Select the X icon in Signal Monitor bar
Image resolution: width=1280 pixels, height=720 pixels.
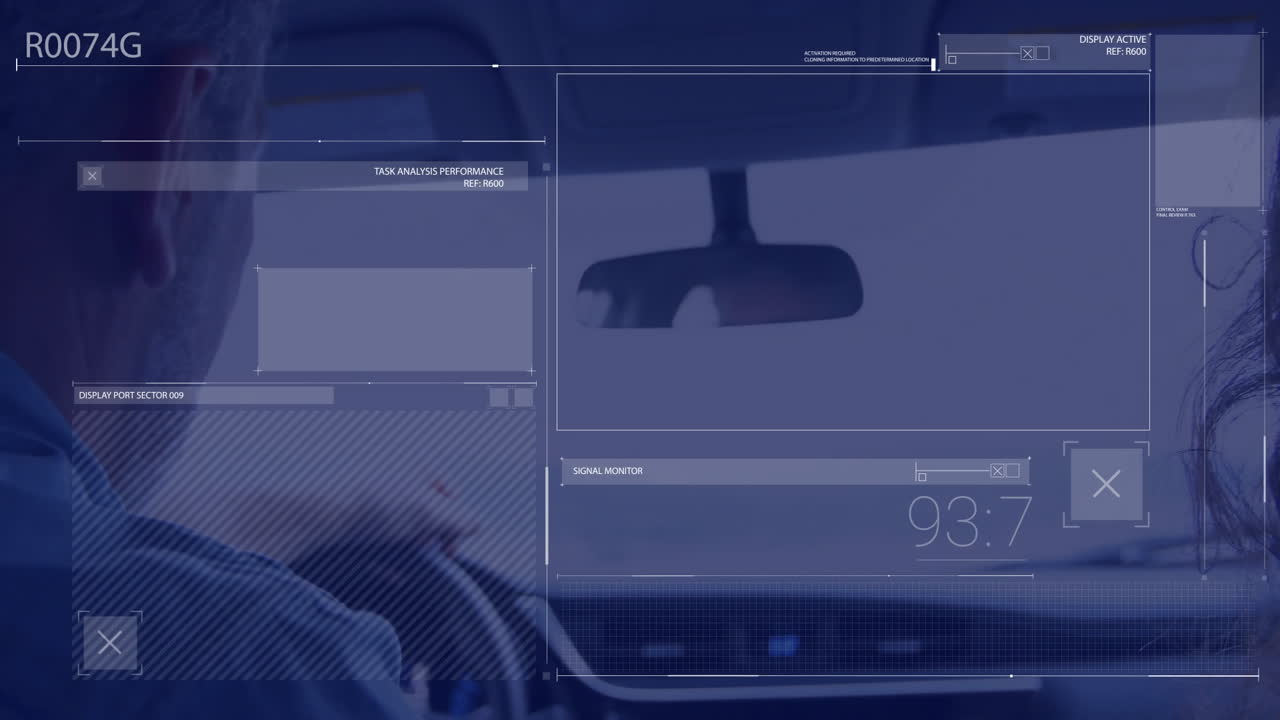[997, 470]
